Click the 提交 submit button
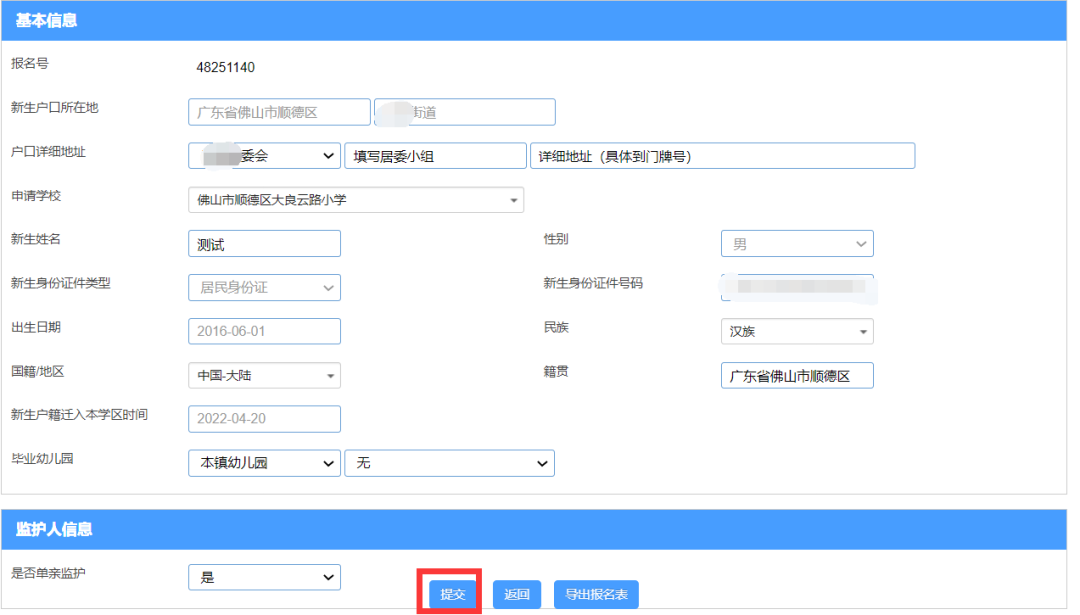The height and width of the screenshot is (615, 1080). pyautogui.click(x=452, y=594)
